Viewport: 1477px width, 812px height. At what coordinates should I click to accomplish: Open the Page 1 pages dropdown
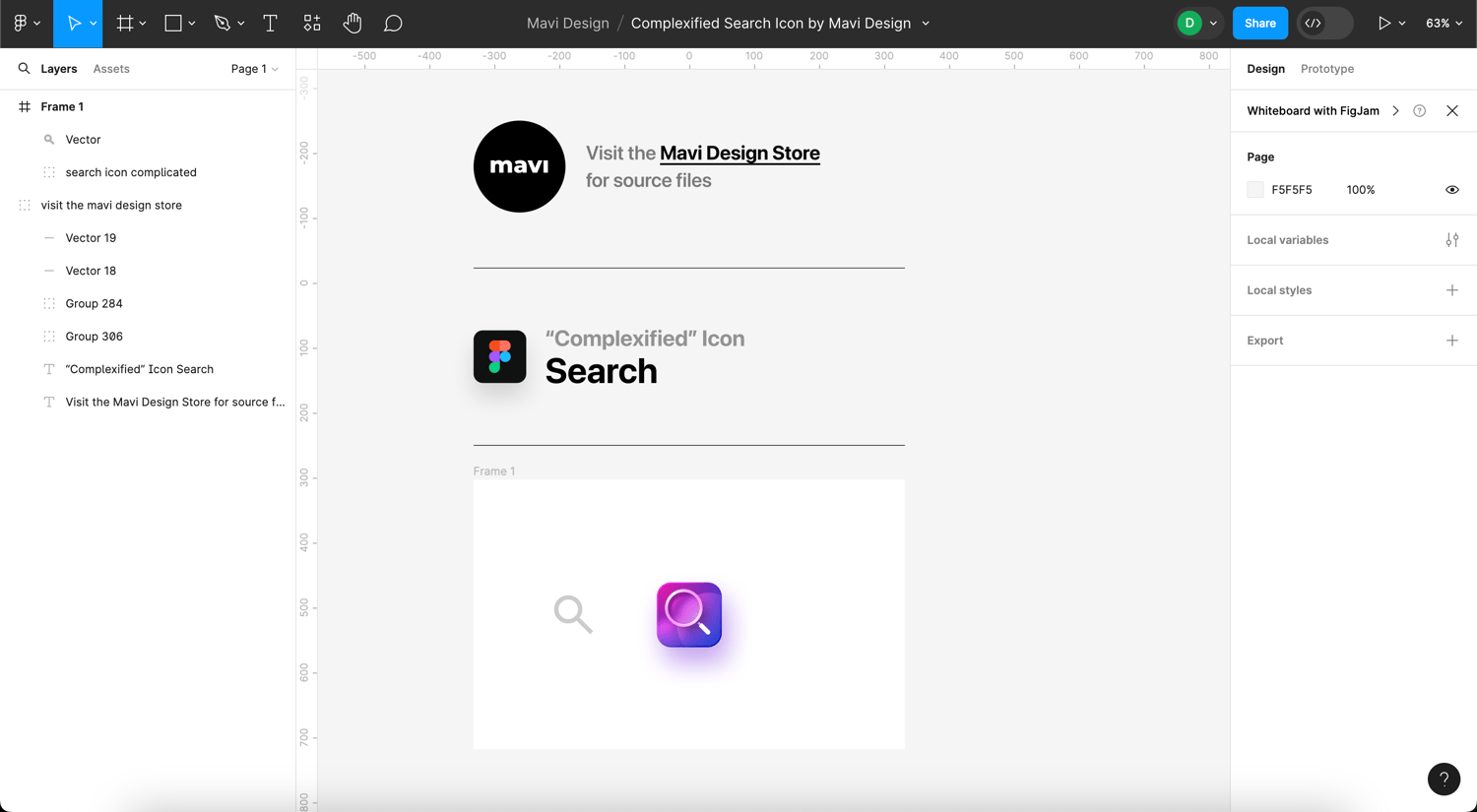[254, 69]
